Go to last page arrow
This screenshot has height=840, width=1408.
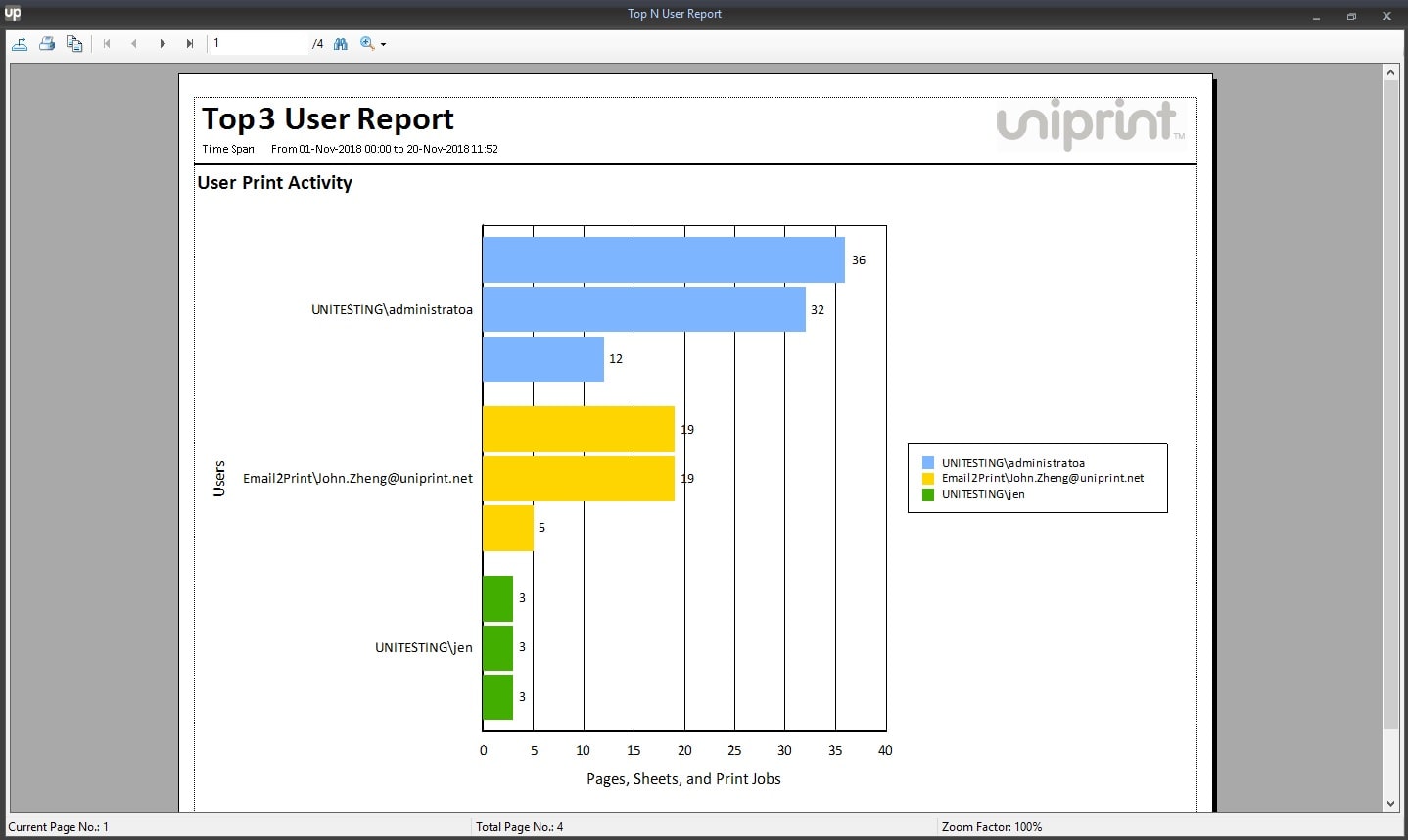190,44
